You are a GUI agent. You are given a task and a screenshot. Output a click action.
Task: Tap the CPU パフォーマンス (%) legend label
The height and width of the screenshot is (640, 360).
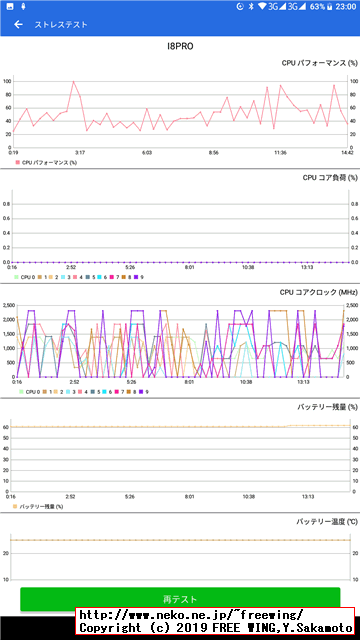click(49, 162)
